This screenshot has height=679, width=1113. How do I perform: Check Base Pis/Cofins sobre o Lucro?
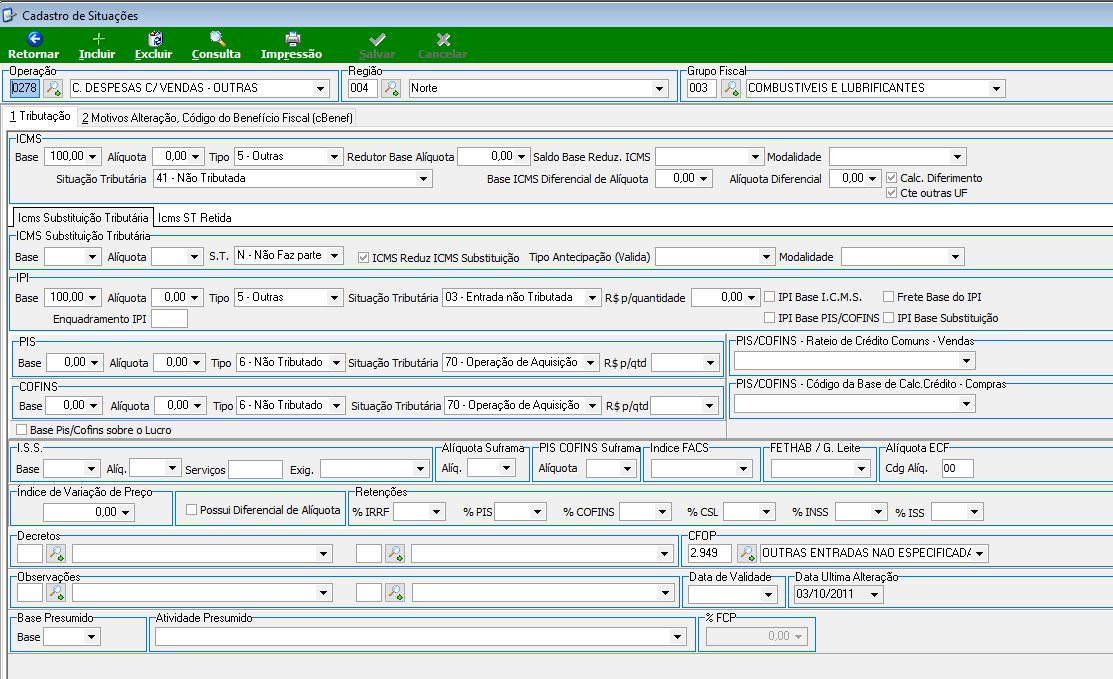21,429
